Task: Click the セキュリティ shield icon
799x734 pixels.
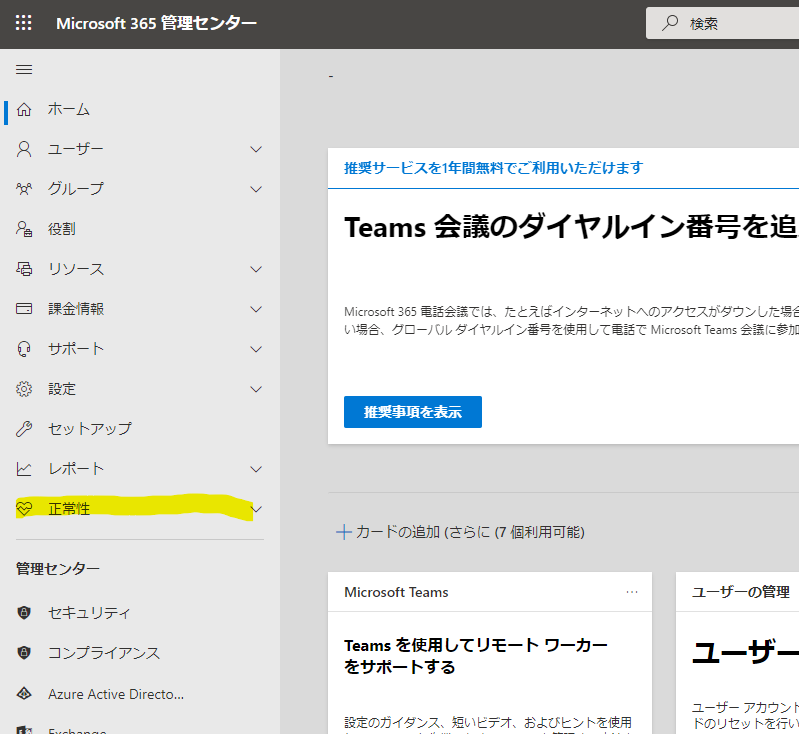Action: (x=24, y=612)
